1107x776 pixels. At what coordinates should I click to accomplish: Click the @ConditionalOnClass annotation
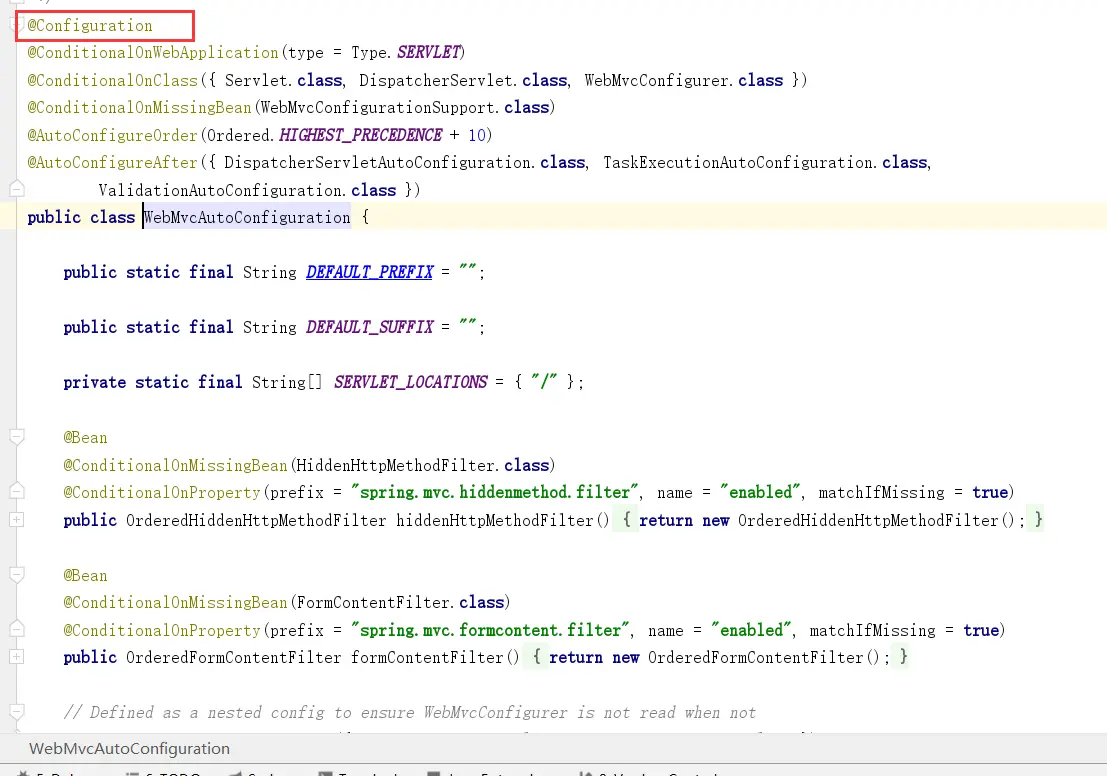pos(112,80)
